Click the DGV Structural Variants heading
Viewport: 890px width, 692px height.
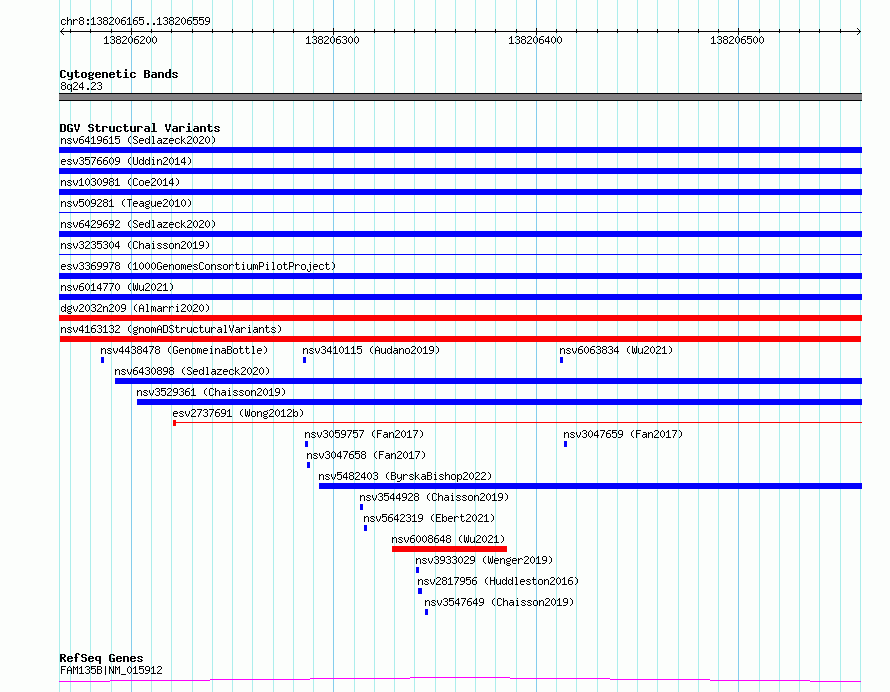pos(140,128)
